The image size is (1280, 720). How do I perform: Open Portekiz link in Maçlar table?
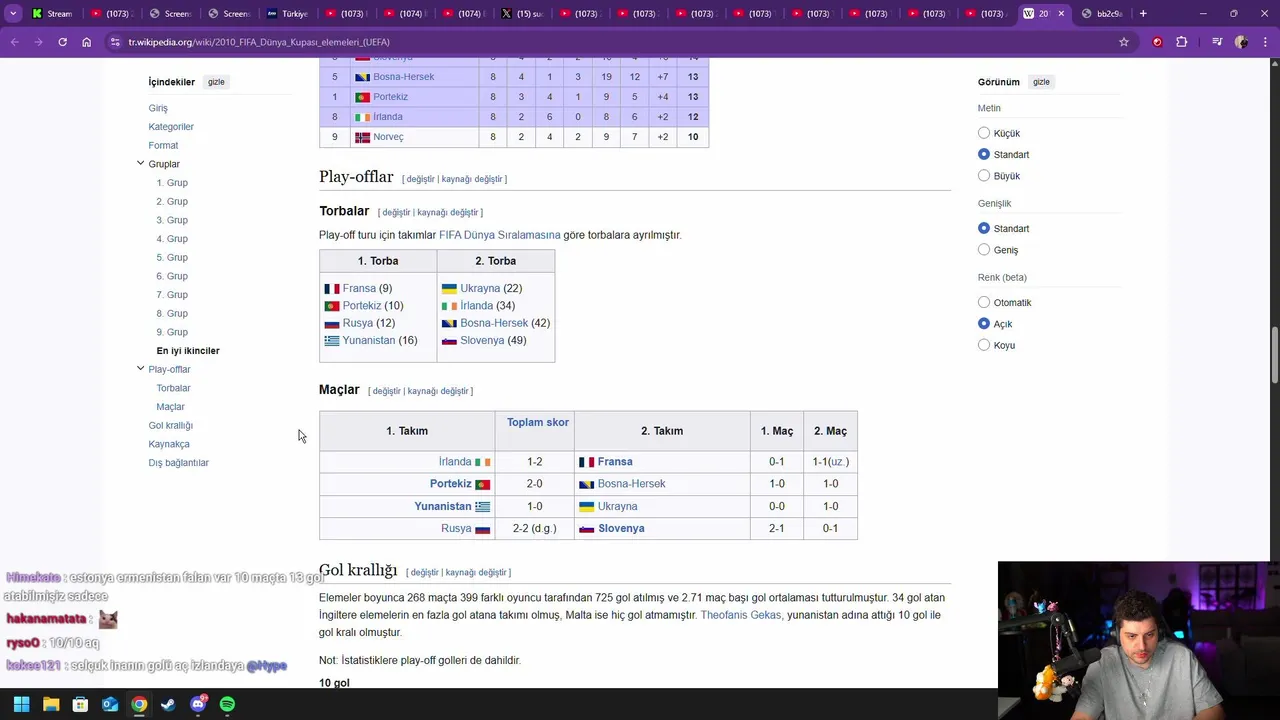(450, 484)
